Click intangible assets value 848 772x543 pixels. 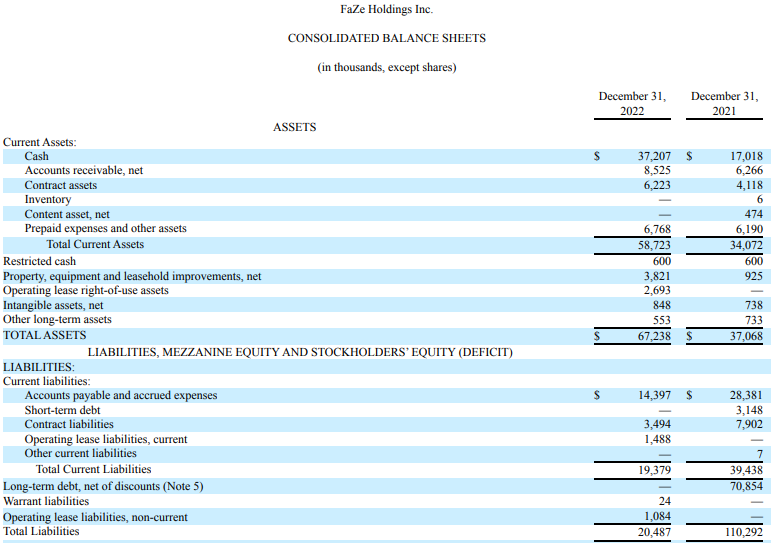pyautogui.click(x=662, y=306)
